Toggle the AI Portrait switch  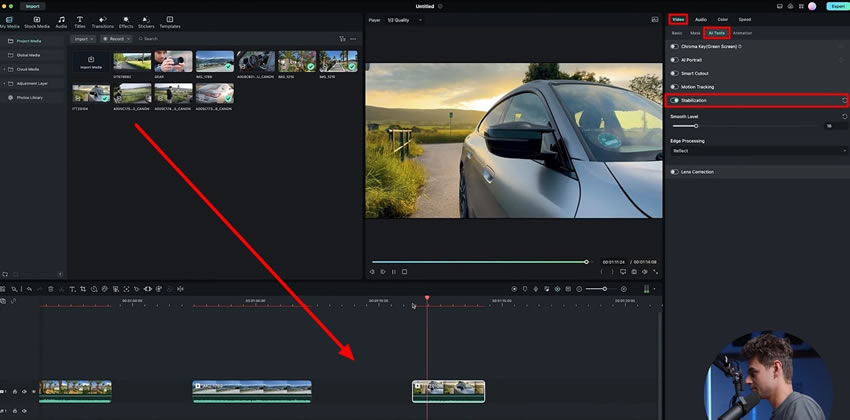674,60
